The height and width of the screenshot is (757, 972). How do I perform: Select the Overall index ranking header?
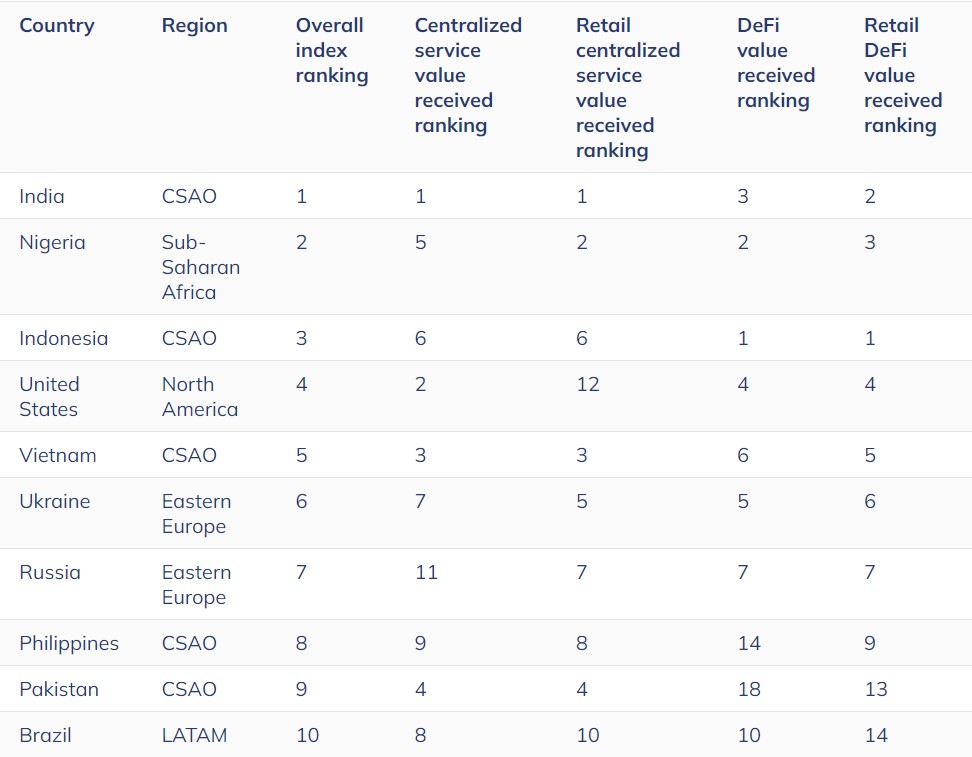pyautogui.click(x=331, y=50)
